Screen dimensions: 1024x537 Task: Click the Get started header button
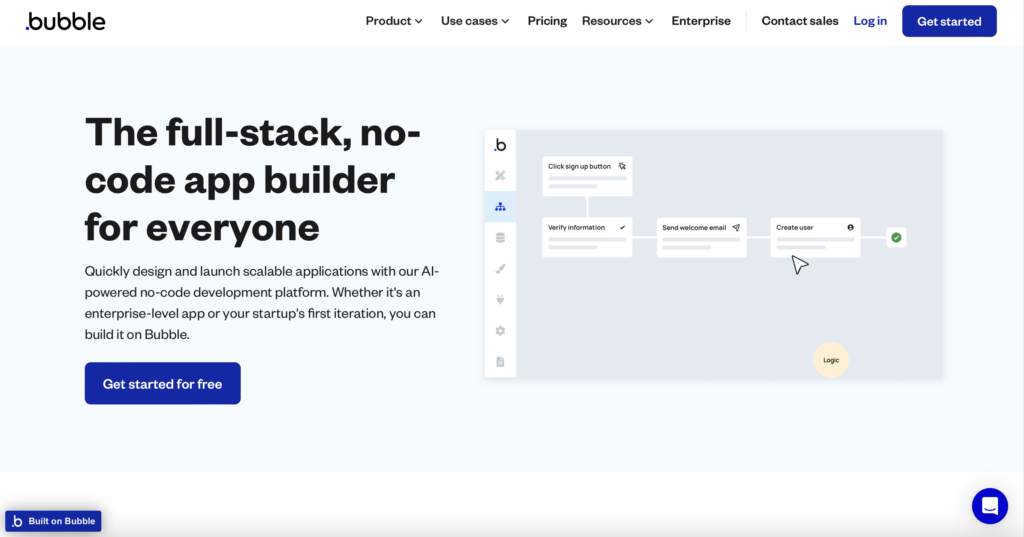[949, 21]
